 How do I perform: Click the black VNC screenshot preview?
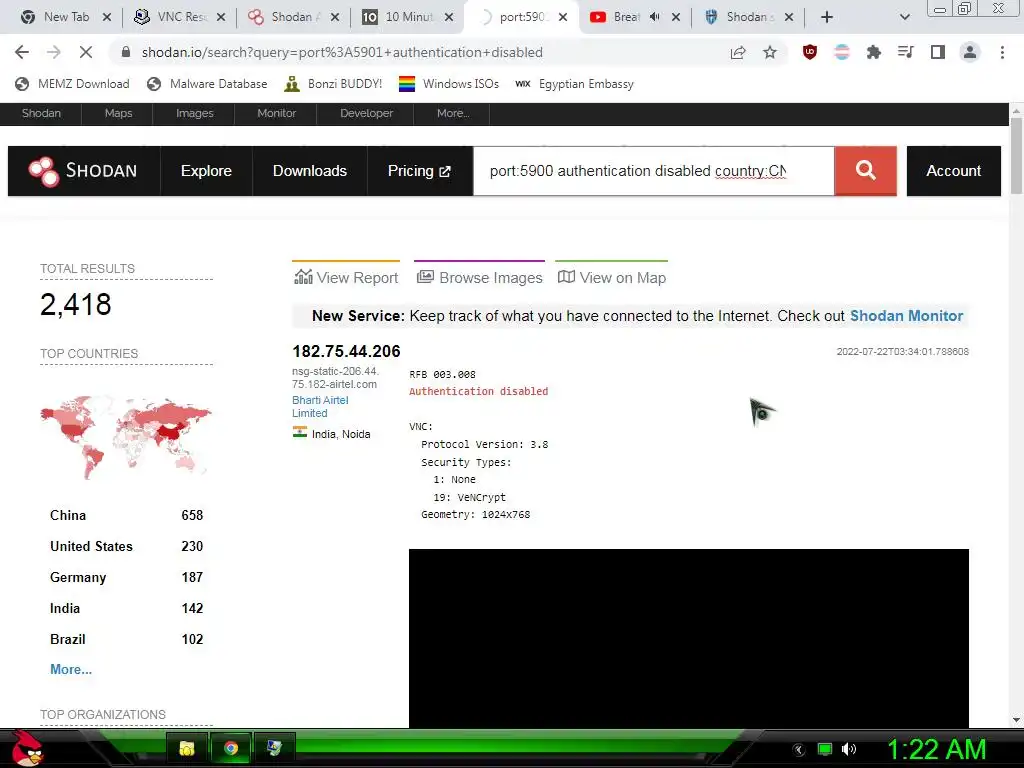tap(688, 638)
